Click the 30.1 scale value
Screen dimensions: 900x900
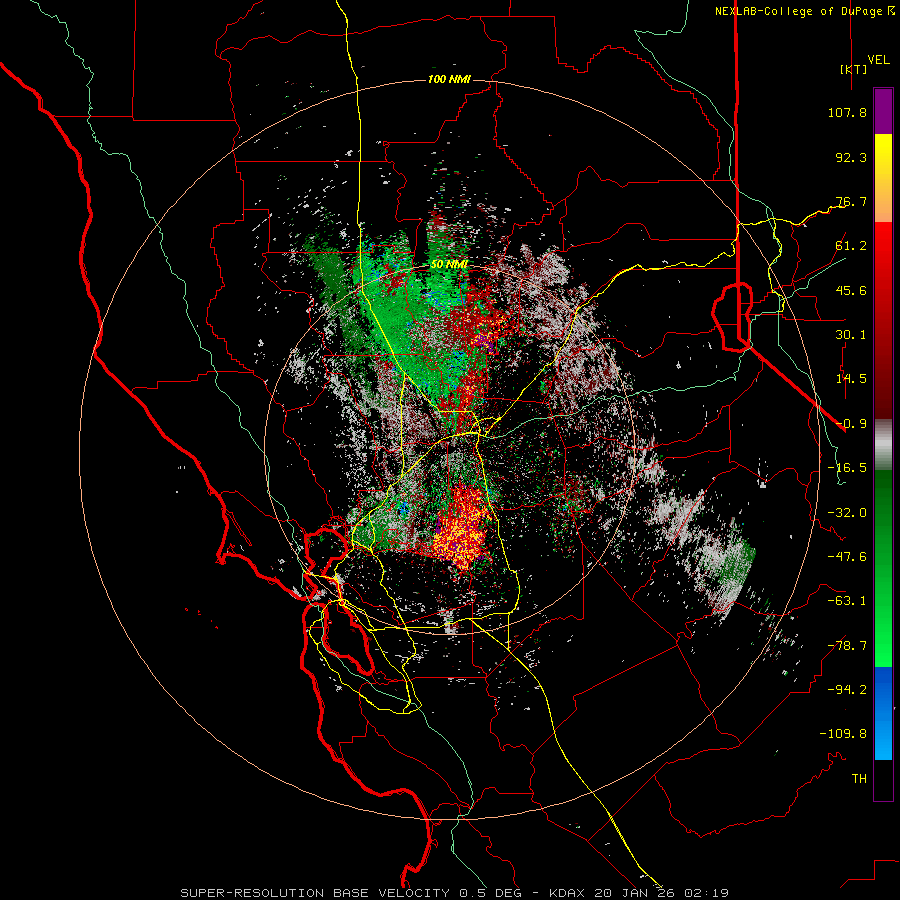tap(851, 335)
